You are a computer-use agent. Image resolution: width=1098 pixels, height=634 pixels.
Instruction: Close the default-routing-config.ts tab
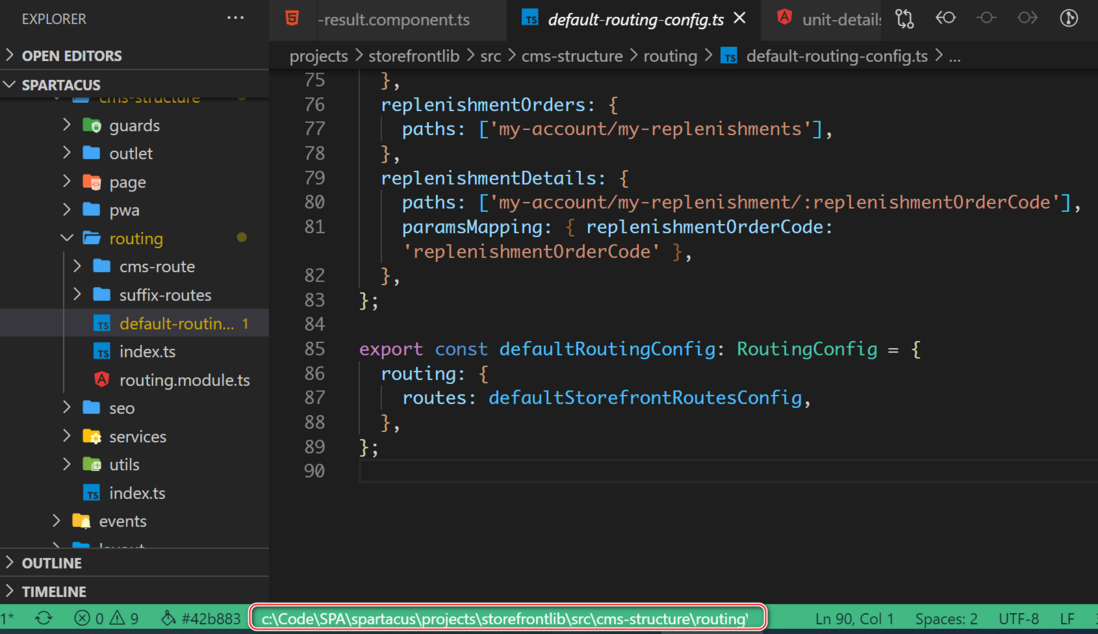[x=740, y=18]
